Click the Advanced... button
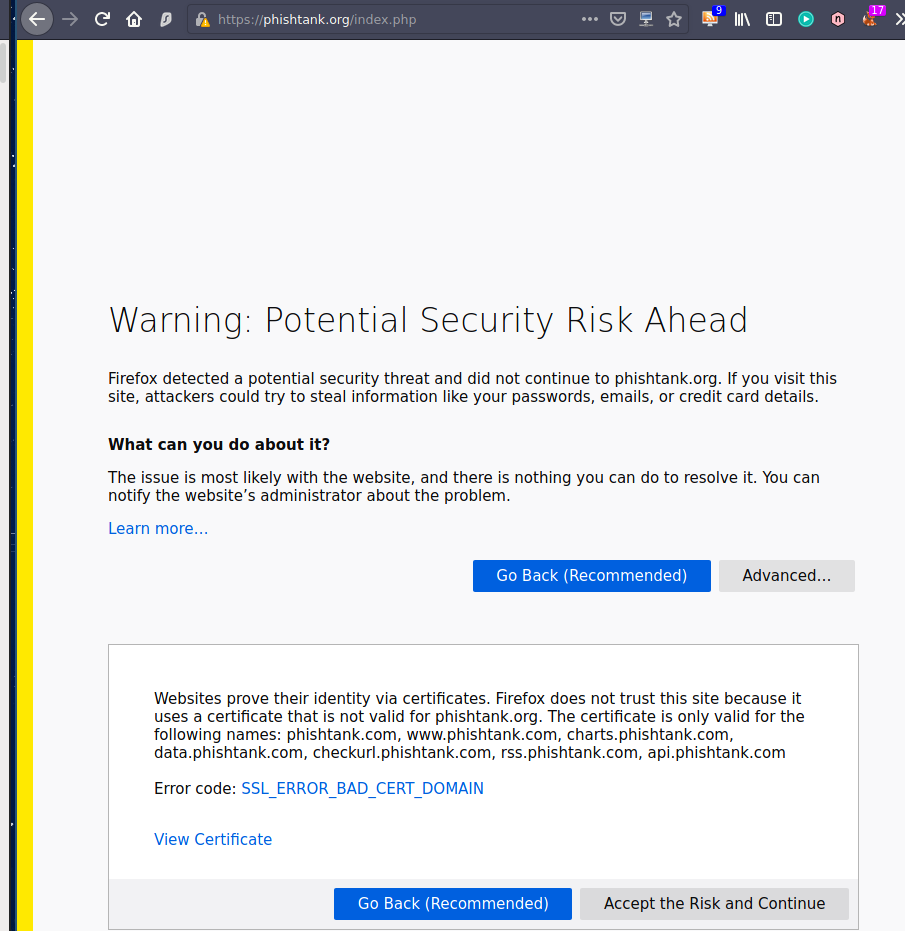The image size is (905, 931). [x=787, y=576]
